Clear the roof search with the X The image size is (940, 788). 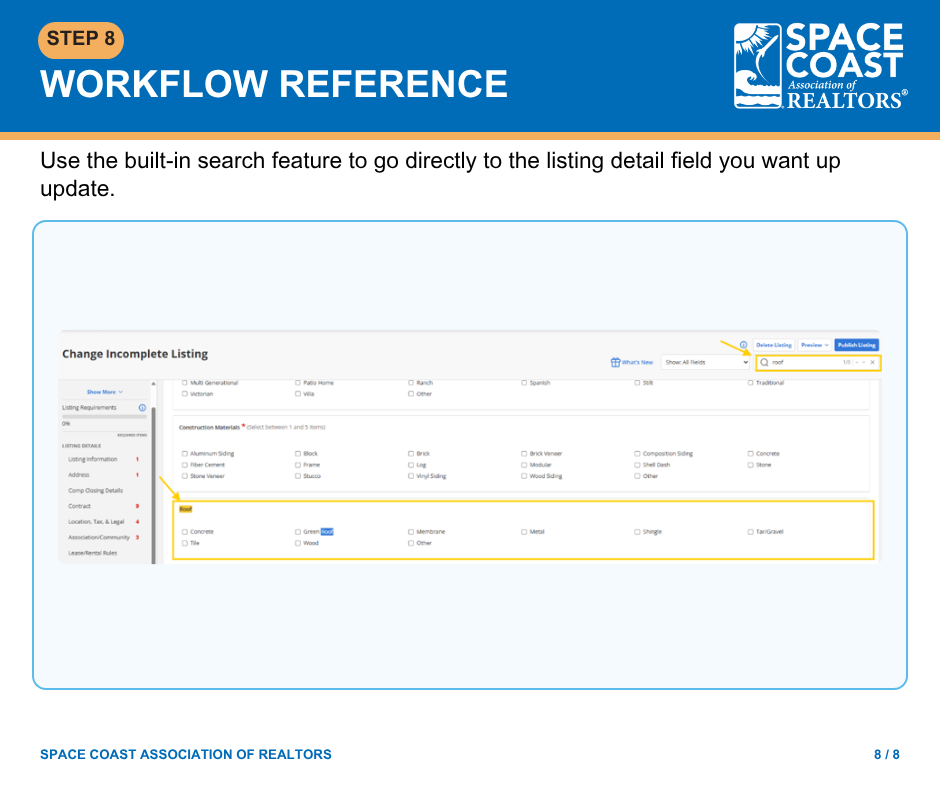pos(873,362)
